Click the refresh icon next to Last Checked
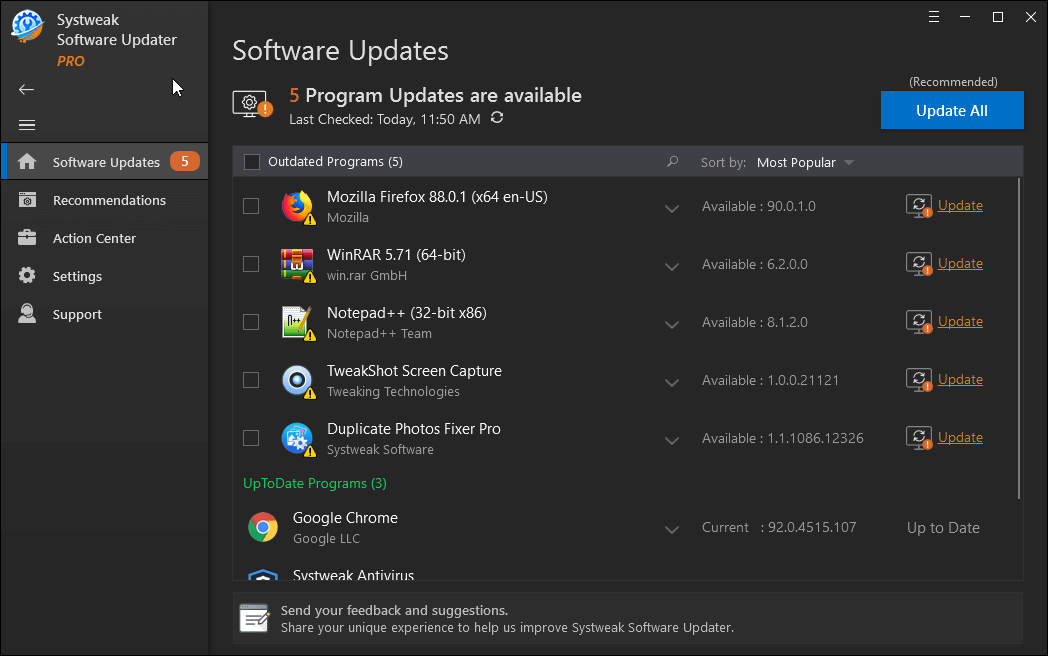The width and height of the screenshot is (1048, 656). 497,116
